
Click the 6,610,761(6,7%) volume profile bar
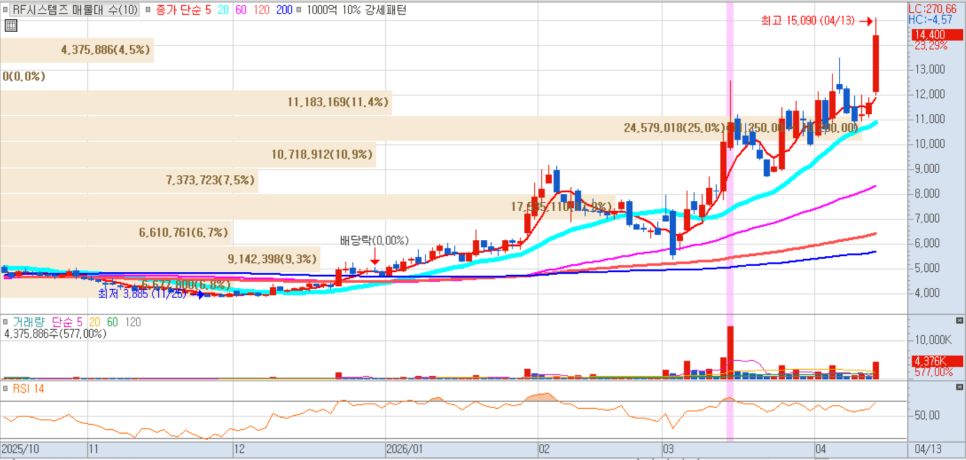(x=116, y=232)
